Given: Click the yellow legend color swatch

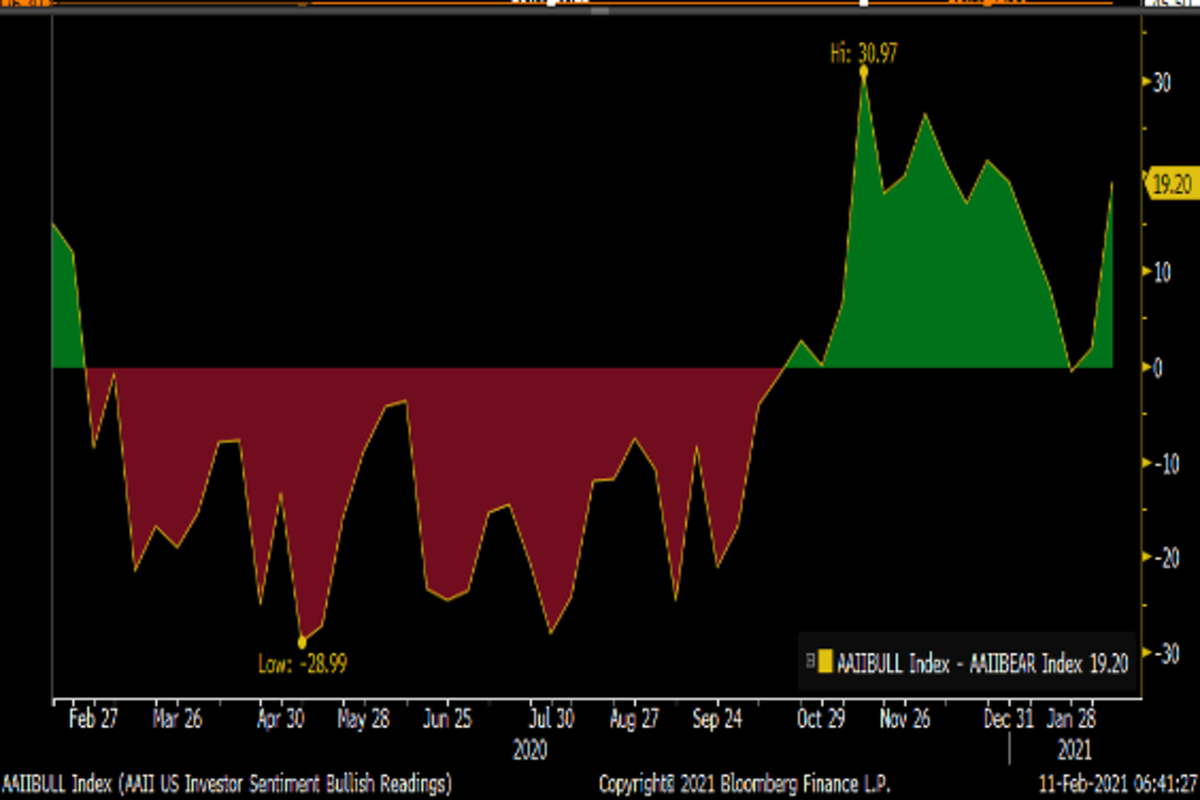Looking at the screenshot, I should tap(825, 662).
